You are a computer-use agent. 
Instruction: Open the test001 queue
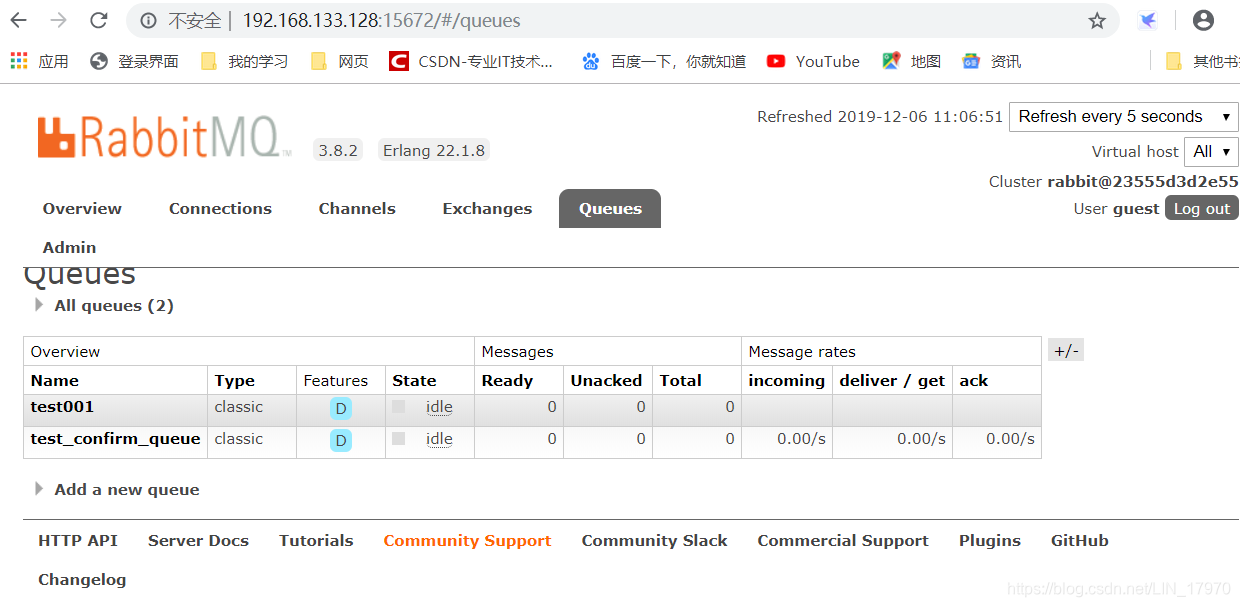tap(62, 407)
